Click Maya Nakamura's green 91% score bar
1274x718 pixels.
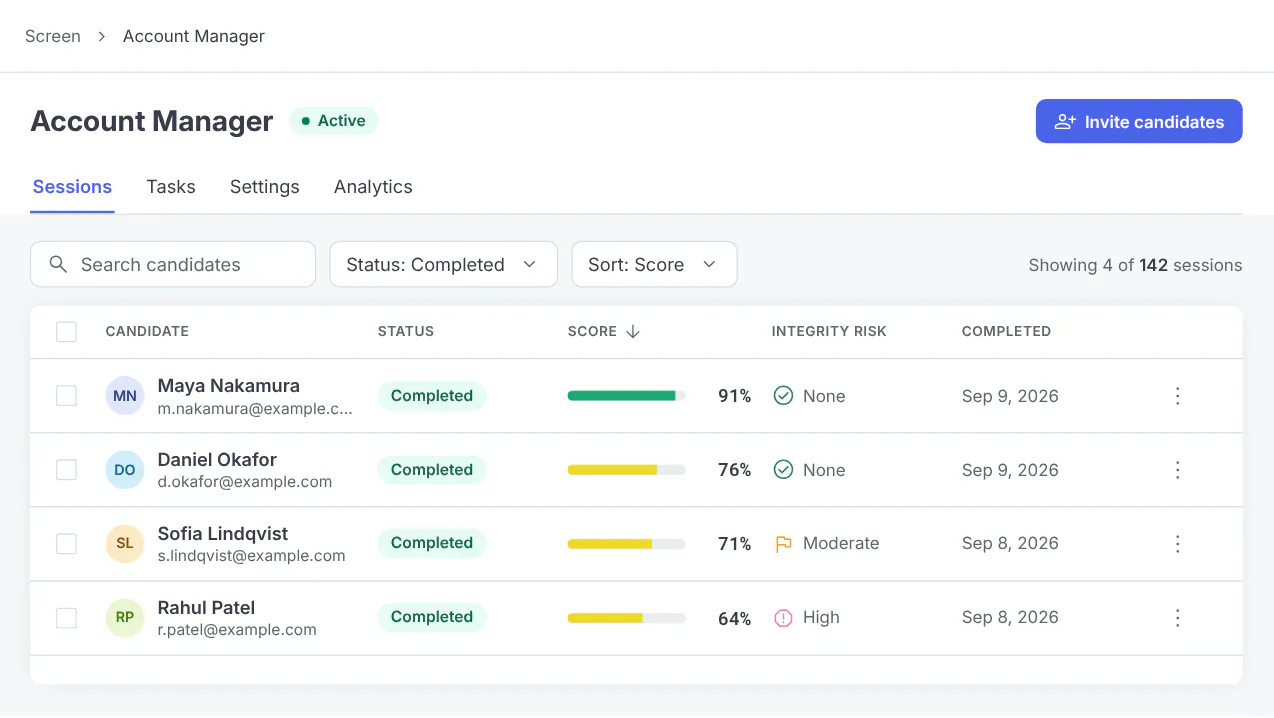(x=626, y=396)
